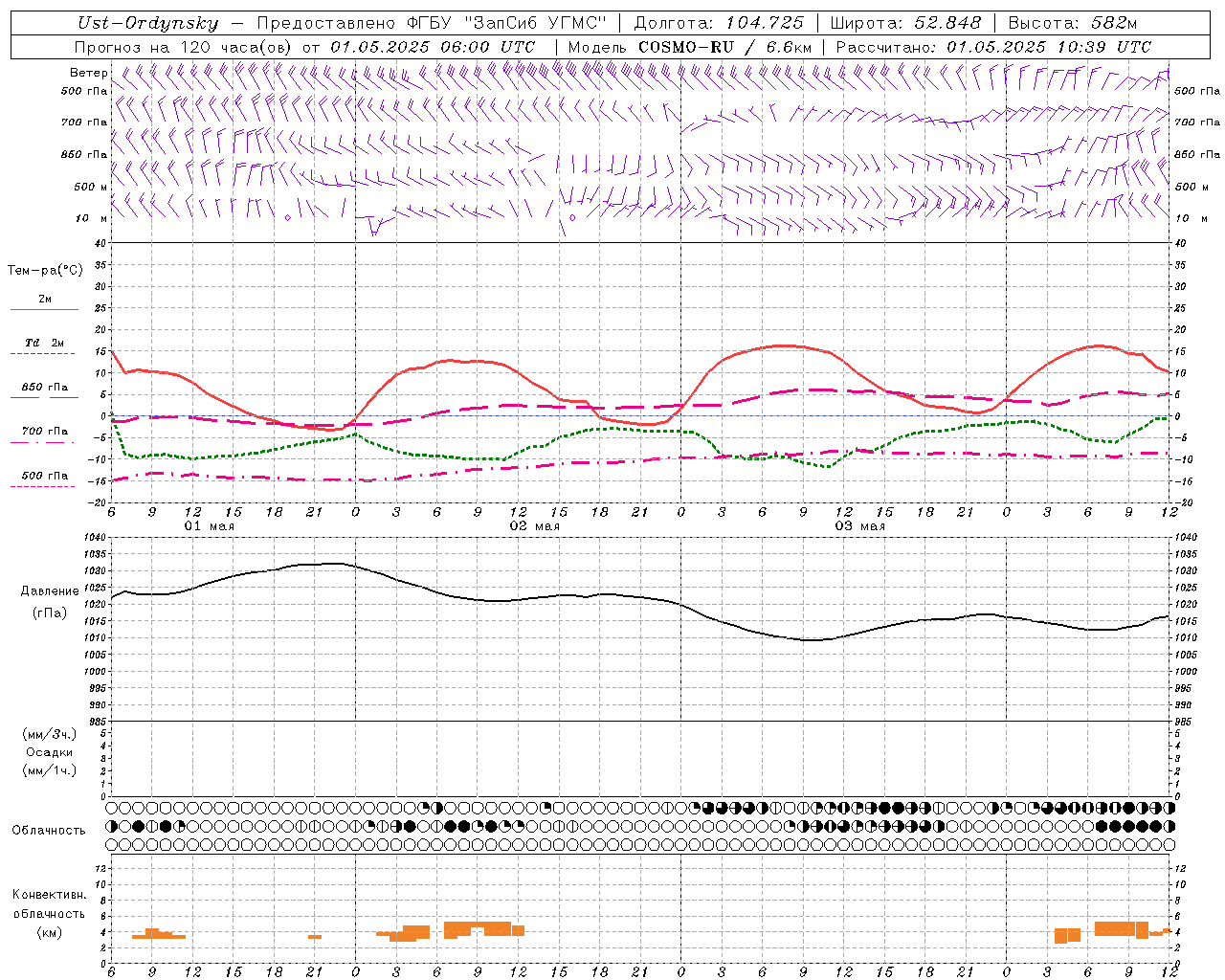Screen dimensions: 1225x980
Task: Click the 'Прогноз на 120 часа(ов)' forecast text
Action: coord(184,47)
